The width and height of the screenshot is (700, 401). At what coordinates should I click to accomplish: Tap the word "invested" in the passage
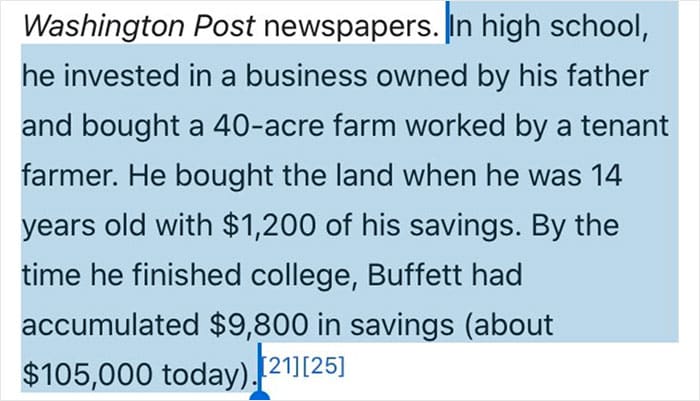tap(121, 75)
